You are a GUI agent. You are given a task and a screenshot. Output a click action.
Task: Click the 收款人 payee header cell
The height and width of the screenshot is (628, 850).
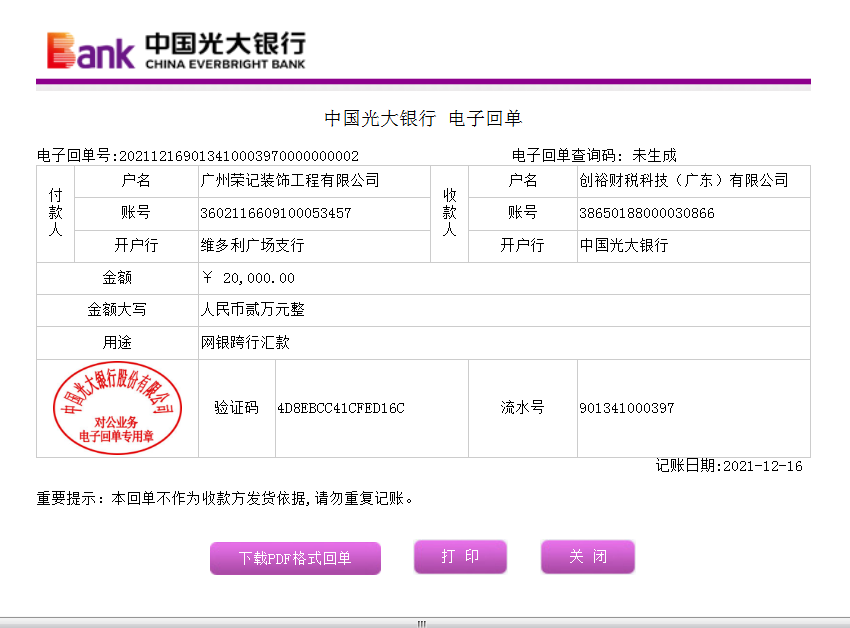tap(449, 214)
